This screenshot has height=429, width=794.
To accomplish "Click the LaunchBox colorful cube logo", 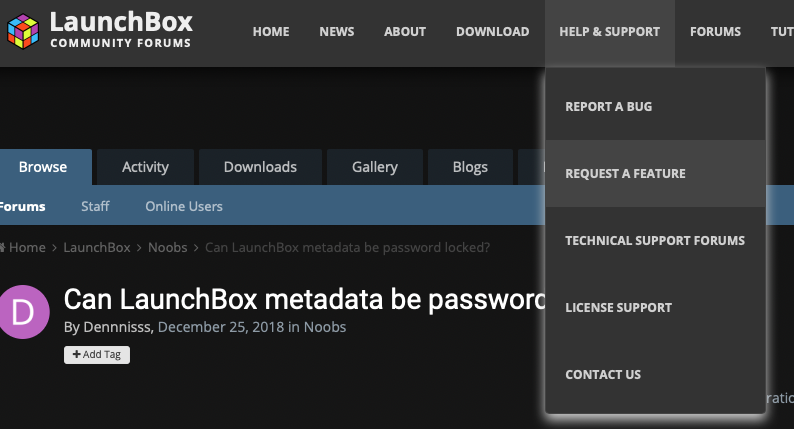I will (23, 31).
